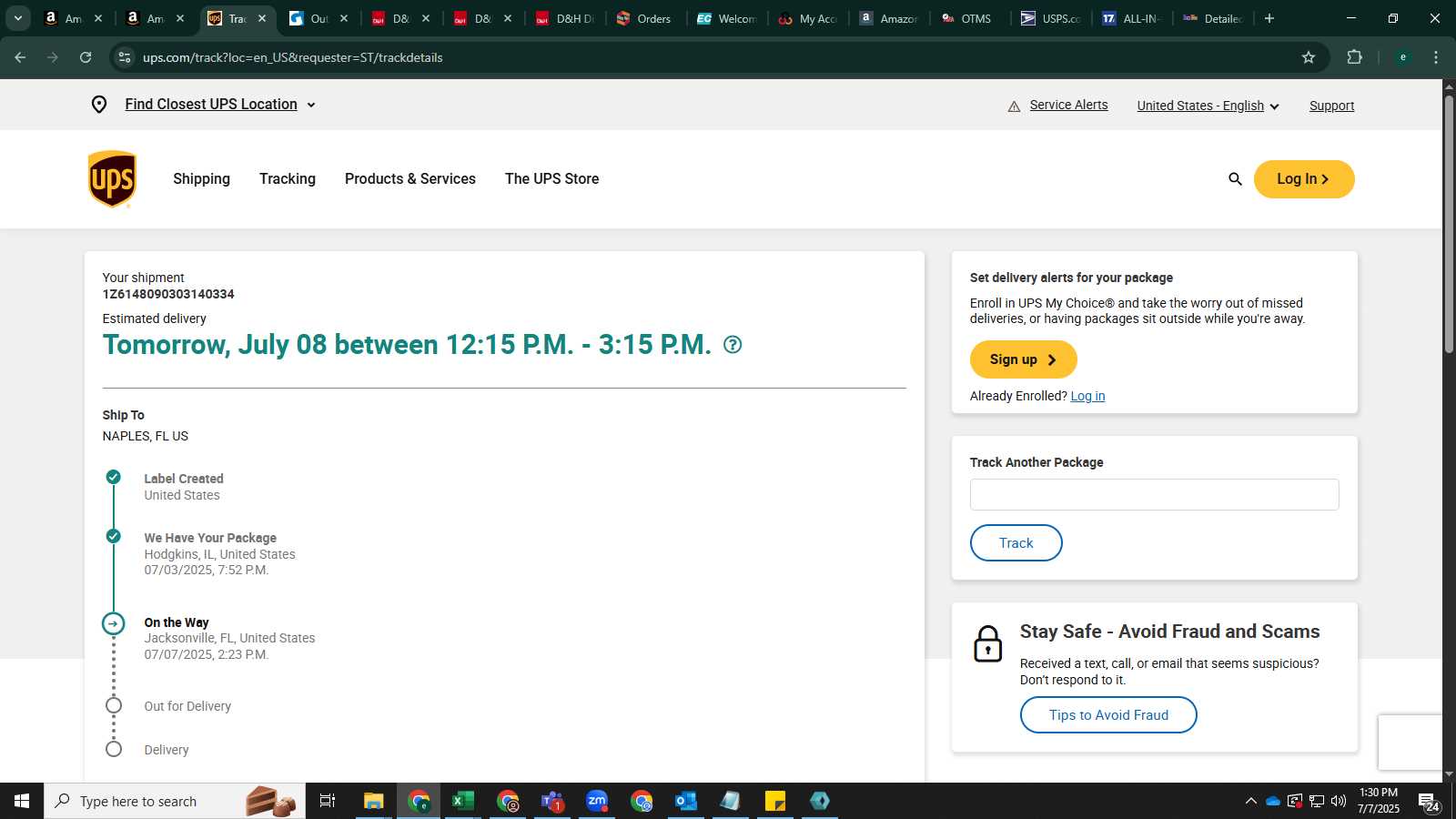Click the OneDrive cloud tray icon
1456x819 pixels.
[x=1273, y=801]
